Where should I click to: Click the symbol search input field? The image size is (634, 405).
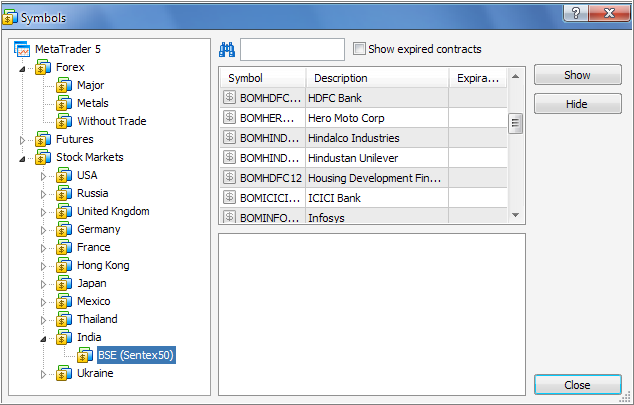tap(292, 49)
